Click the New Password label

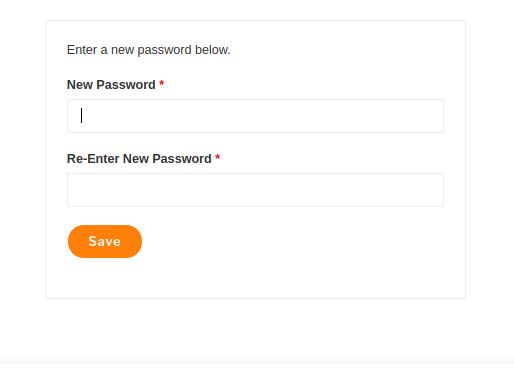click(x=111, y=85)
